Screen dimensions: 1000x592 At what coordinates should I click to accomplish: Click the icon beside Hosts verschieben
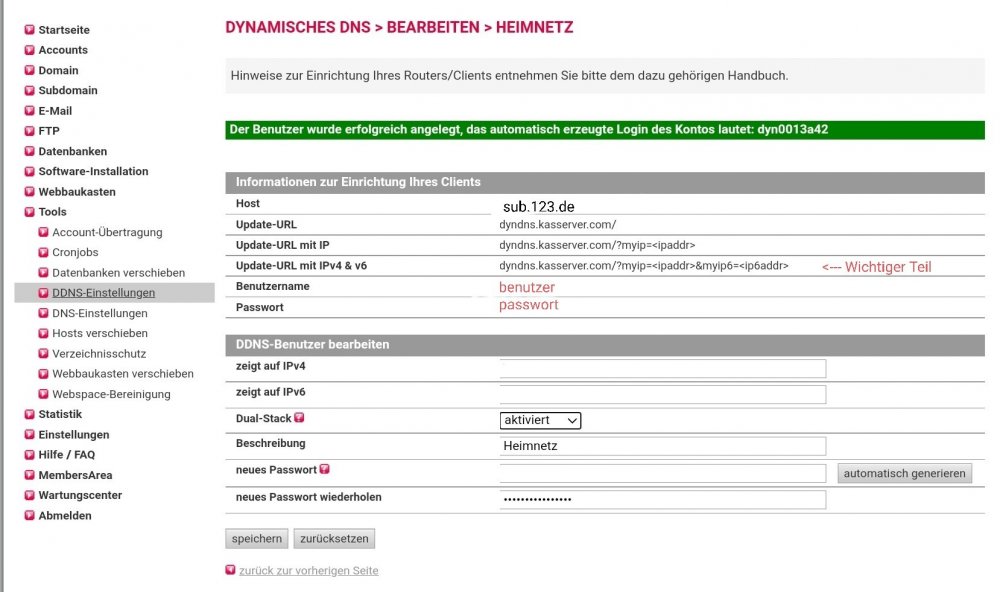tap(43, 333)
